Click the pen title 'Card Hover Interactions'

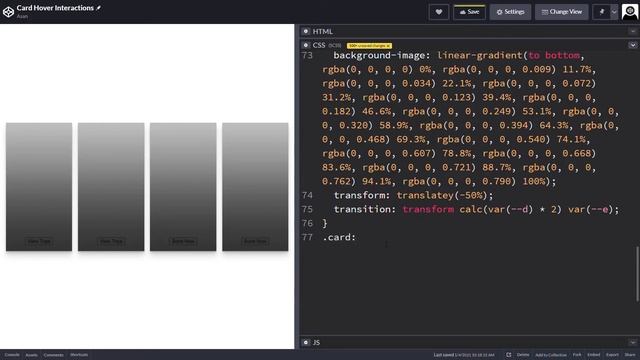[55, 8]
